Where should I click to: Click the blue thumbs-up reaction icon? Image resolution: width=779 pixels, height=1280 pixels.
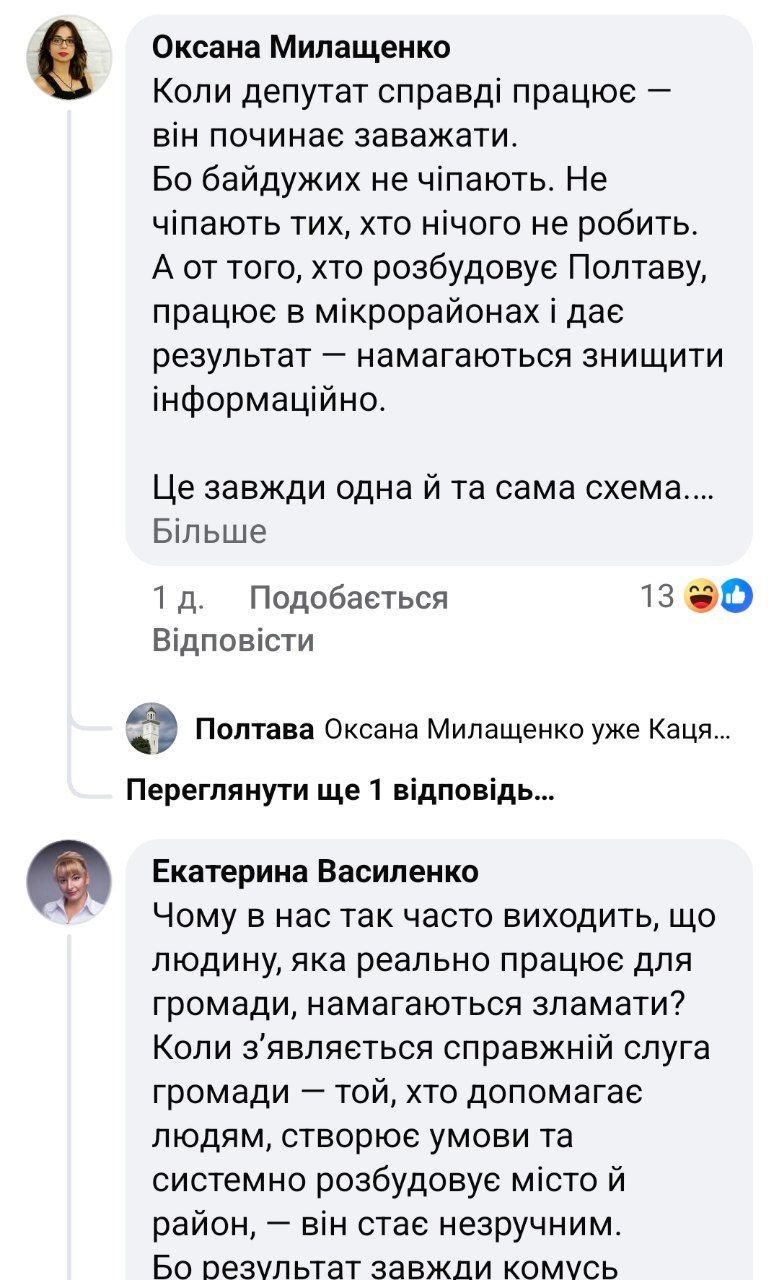tap(735, 597)
